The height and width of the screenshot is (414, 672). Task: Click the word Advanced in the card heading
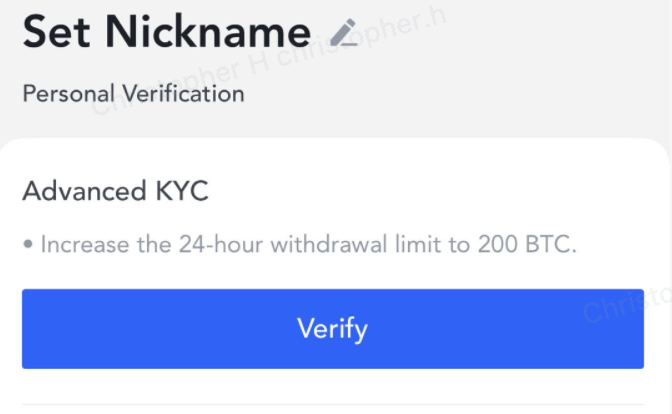click(x=84, y=191)
